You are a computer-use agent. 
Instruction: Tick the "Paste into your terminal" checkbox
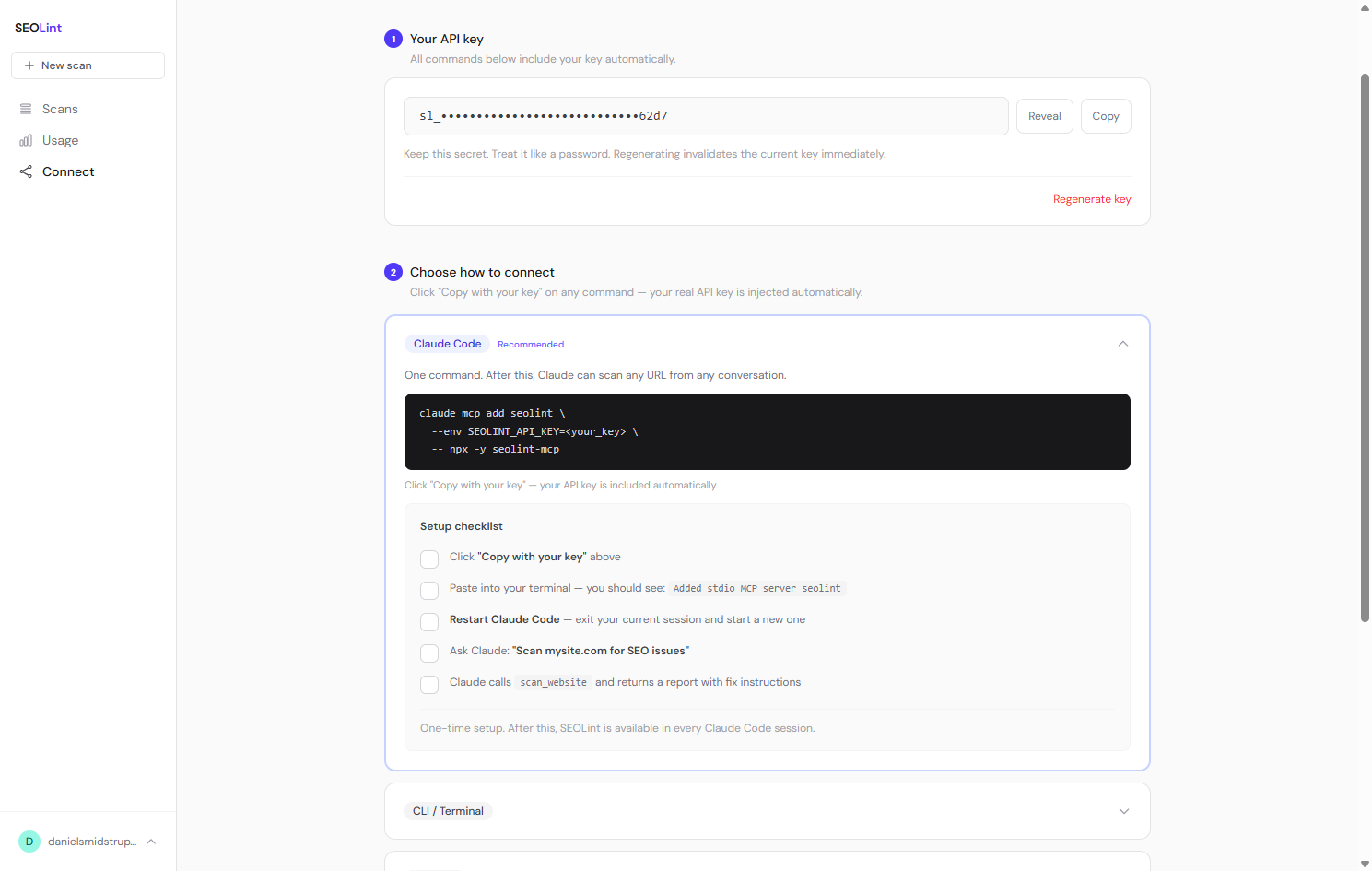point(429,591)
